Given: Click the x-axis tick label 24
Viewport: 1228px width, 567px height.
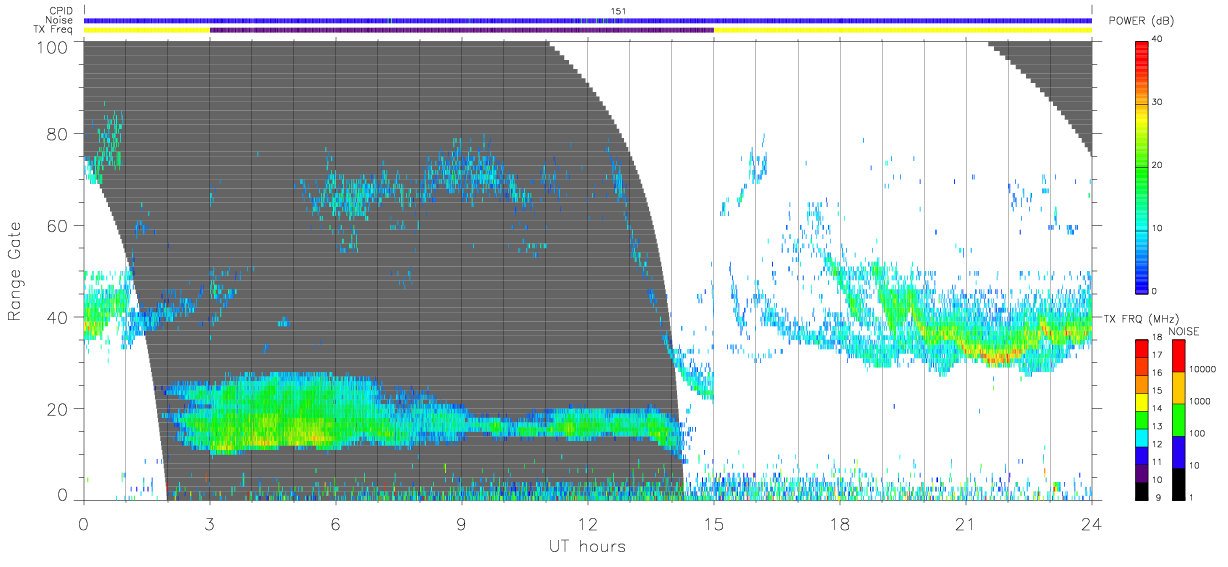Looking at the screenshot, I should coord(1092,523).
